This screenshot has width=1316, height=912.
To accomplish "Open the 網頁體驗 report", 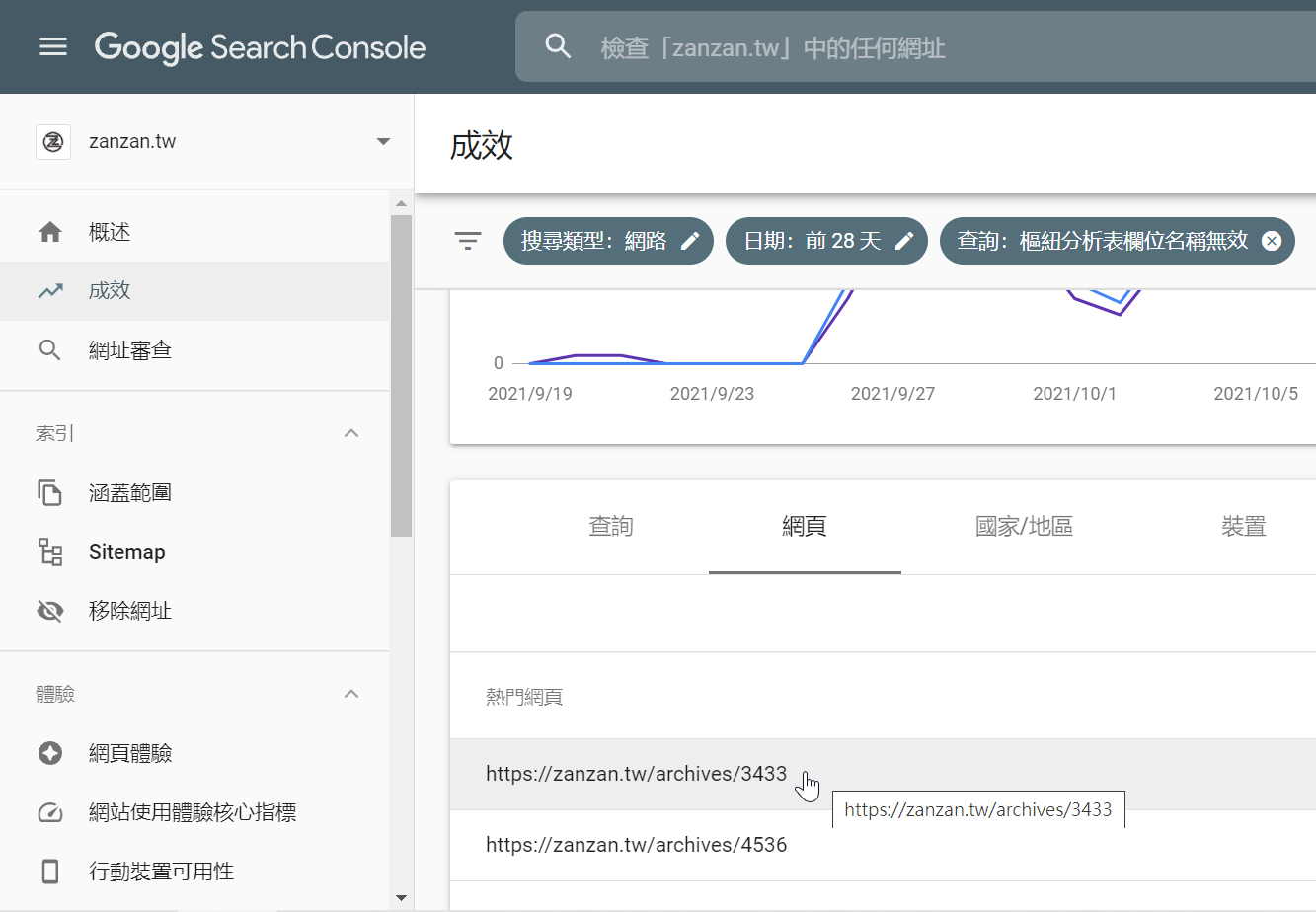I will tap(194, 753).
